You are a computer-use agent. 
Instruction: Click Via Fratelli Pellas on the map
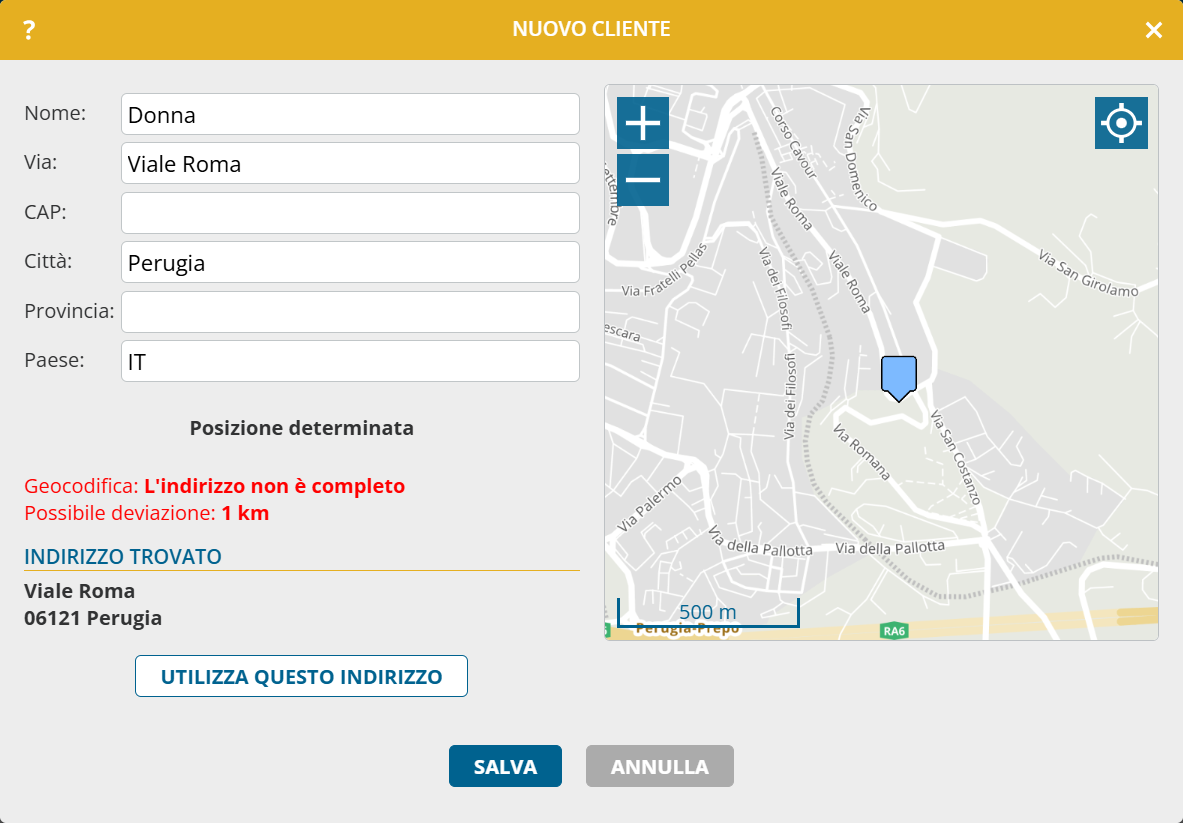tap(665, 269)
